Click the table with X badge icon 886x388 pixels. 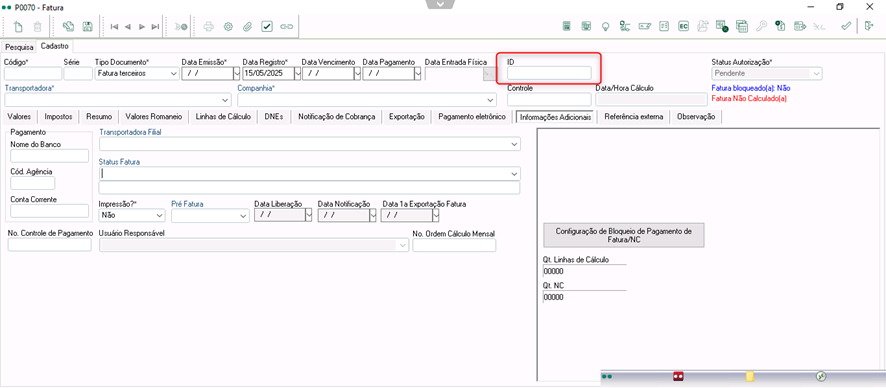[x=722, y=26]
